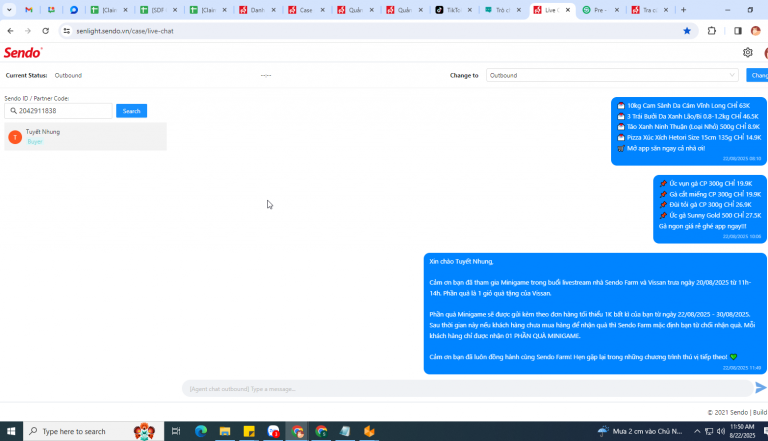Open the weather widget Mưa 2 cm
Viewport: 768px width, 441px height.
pyautogui.click(x=640, y=431)
